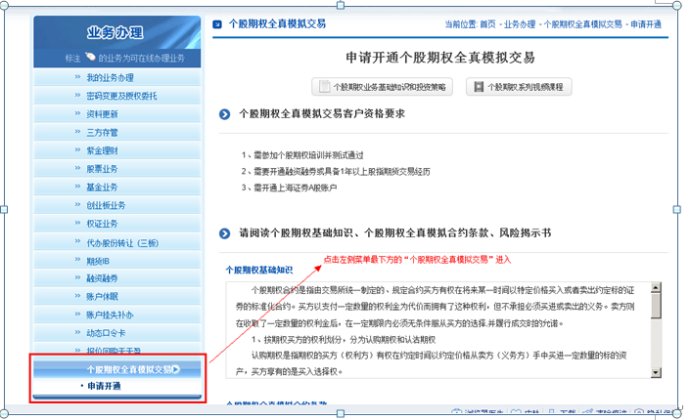Click the 申请开通个股期权全真模拟交易 main heading
This screenshot has width=690, height=420.
(440, 58)
